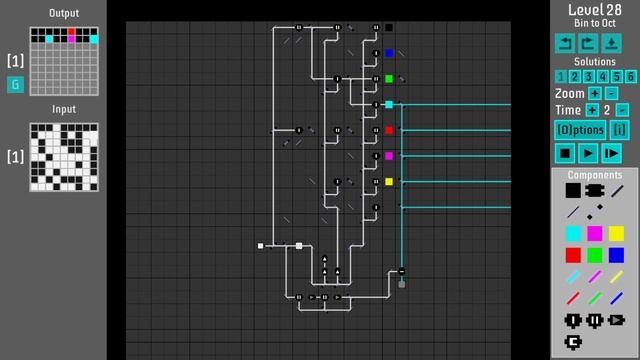Step the simulation forward once
Screen dimensions: 640x360
click(611, 153)
